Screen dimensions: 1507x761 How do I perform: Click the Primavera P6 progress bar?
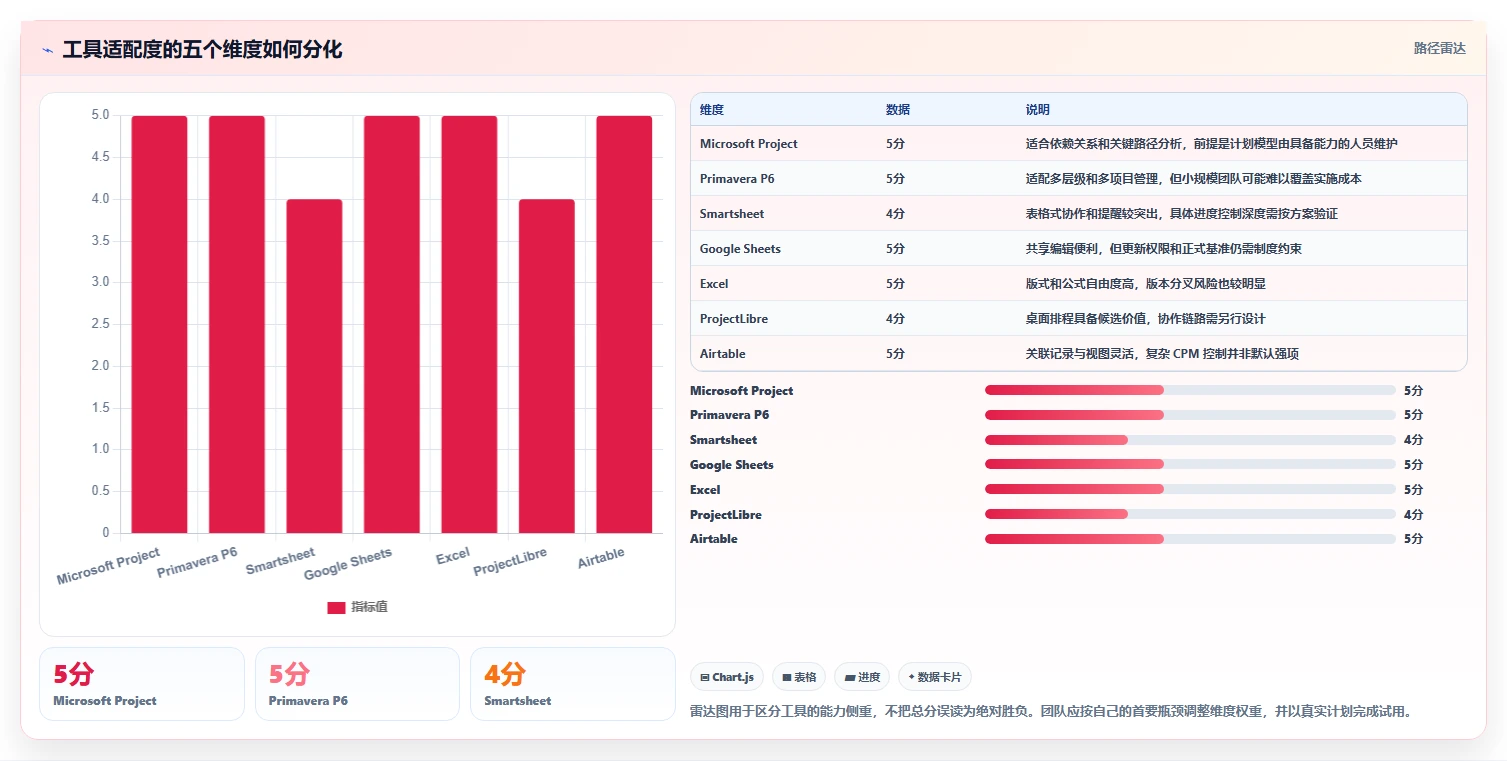point(1190,415)
